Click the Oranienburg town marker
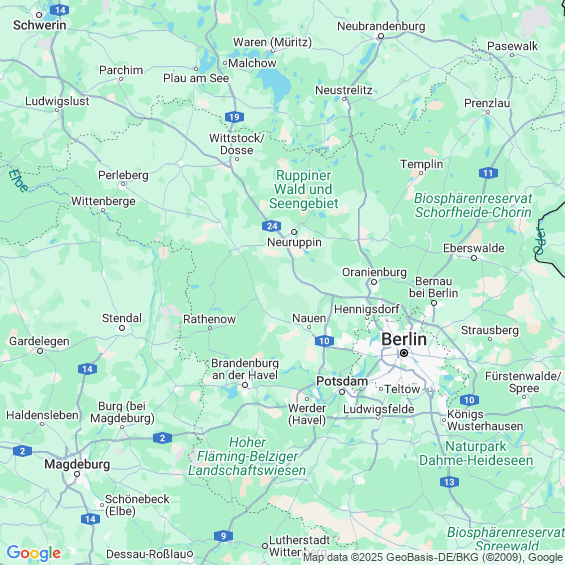This screenshot has width=565, height=565. pos(374,282)
